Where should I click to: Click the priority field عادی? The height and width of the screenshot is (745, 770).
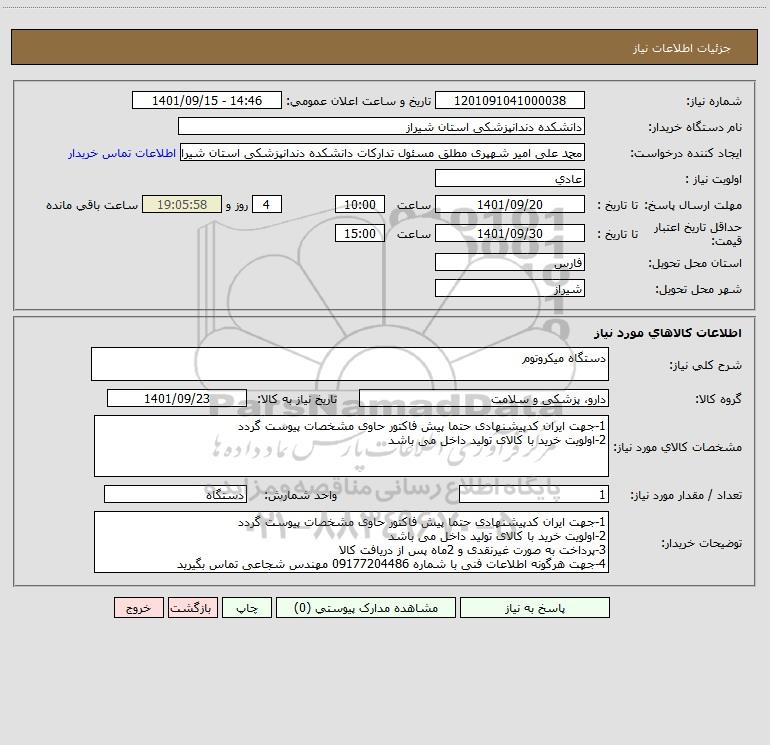[510, 178]
